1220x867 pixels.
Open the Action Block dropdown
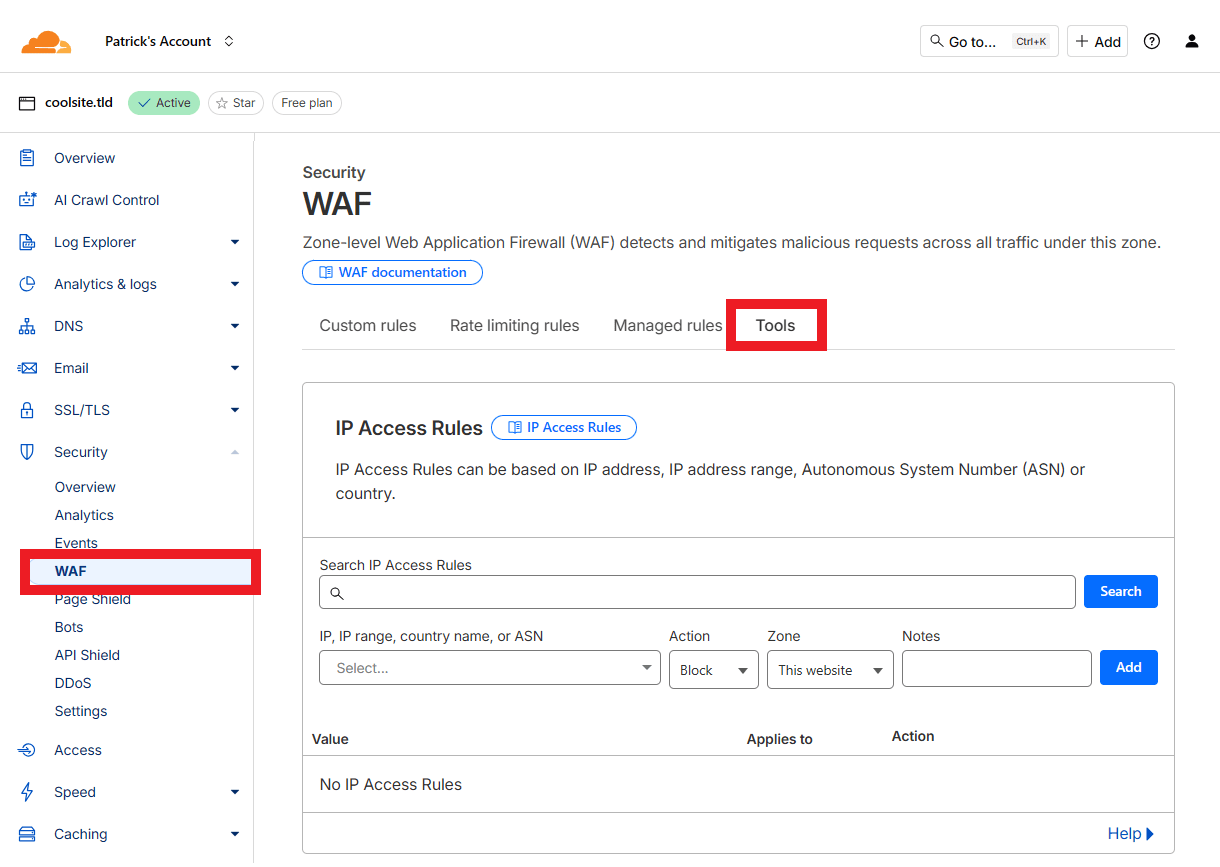coord(713,670)
